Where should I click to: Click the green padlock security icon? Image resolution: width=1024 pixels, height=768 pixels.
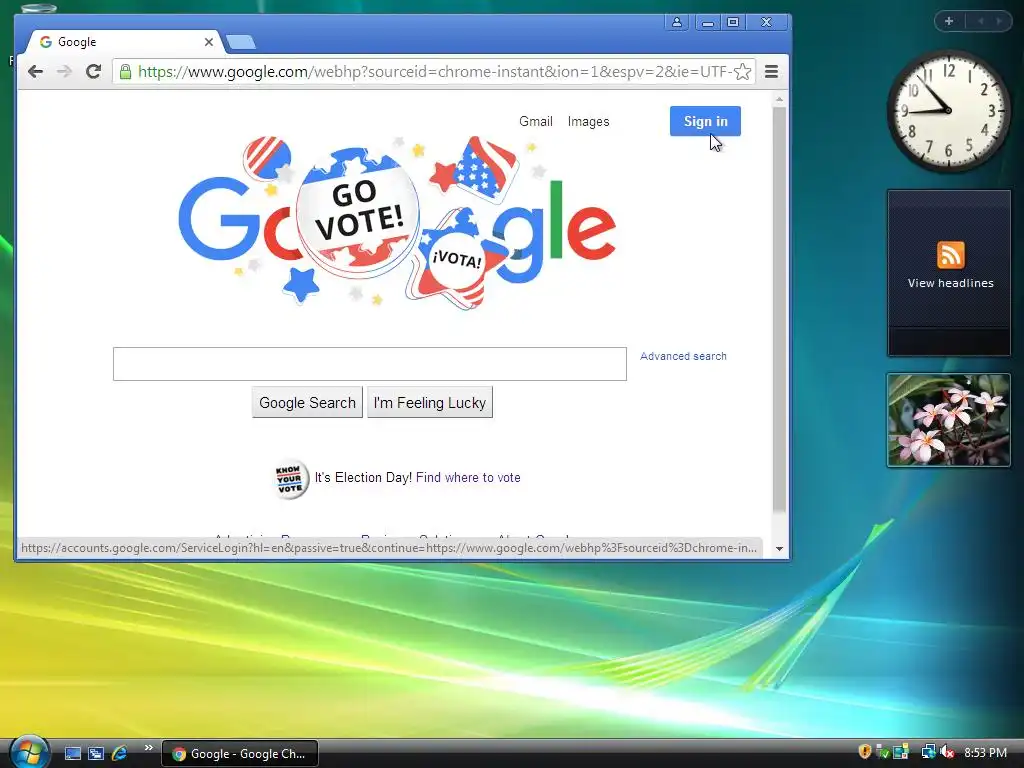125,71
